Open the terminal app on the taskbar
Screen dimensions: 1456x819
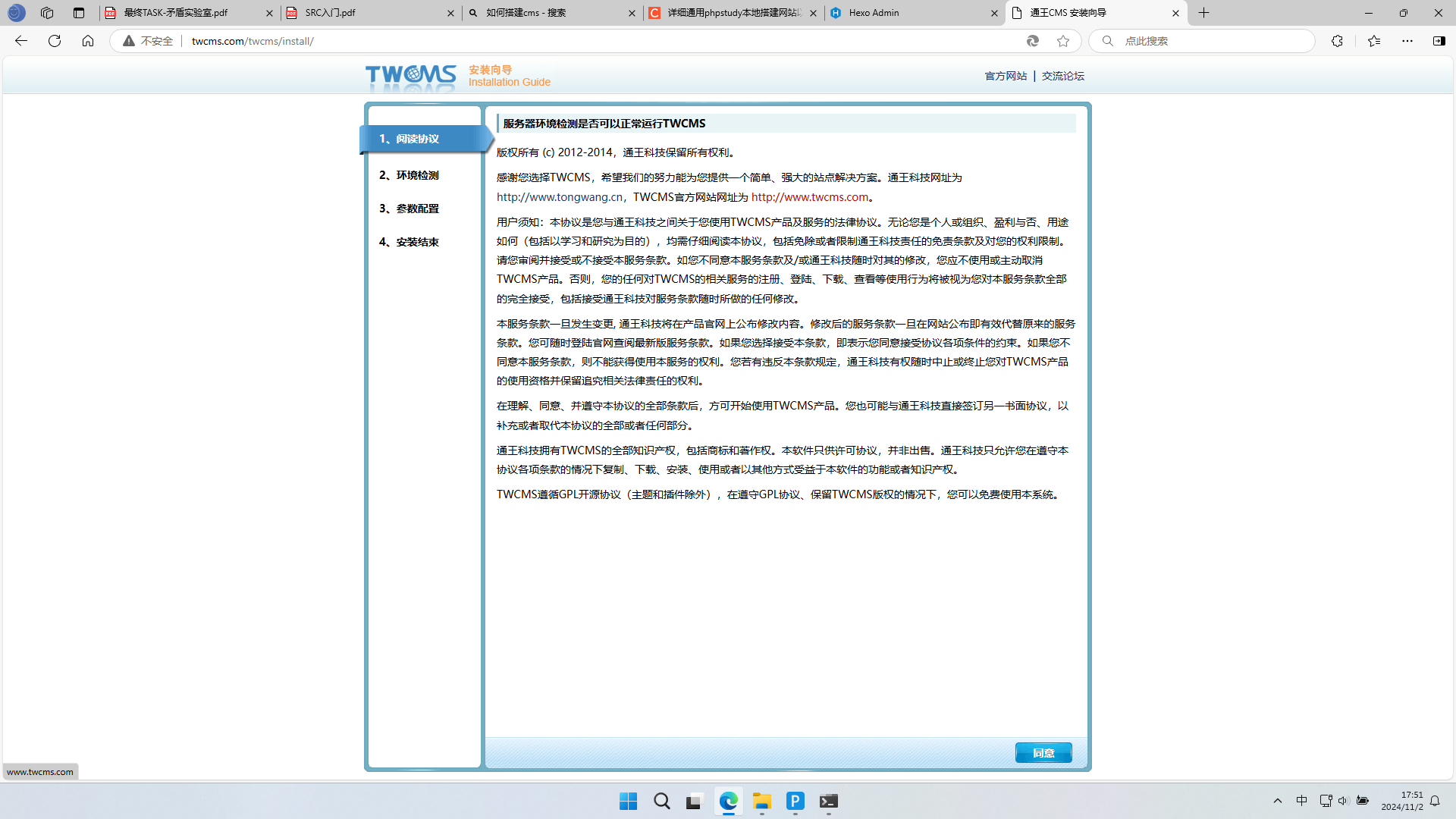[x=828, y=802]
